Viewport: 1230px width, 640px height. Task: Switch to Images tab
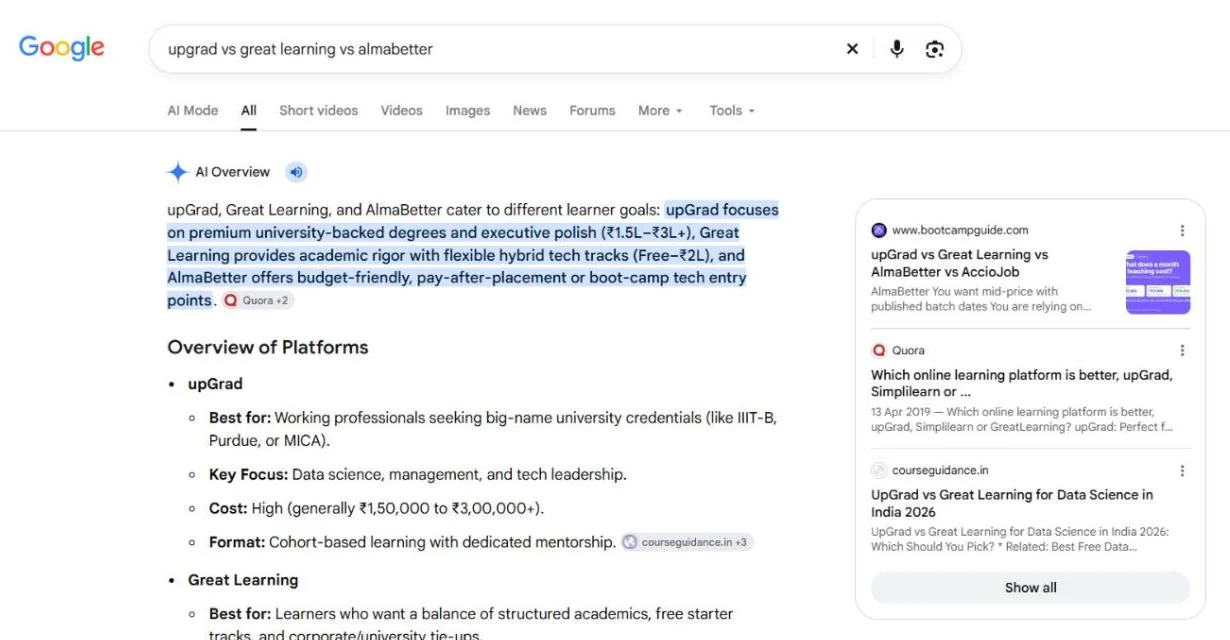pos(468,111)
